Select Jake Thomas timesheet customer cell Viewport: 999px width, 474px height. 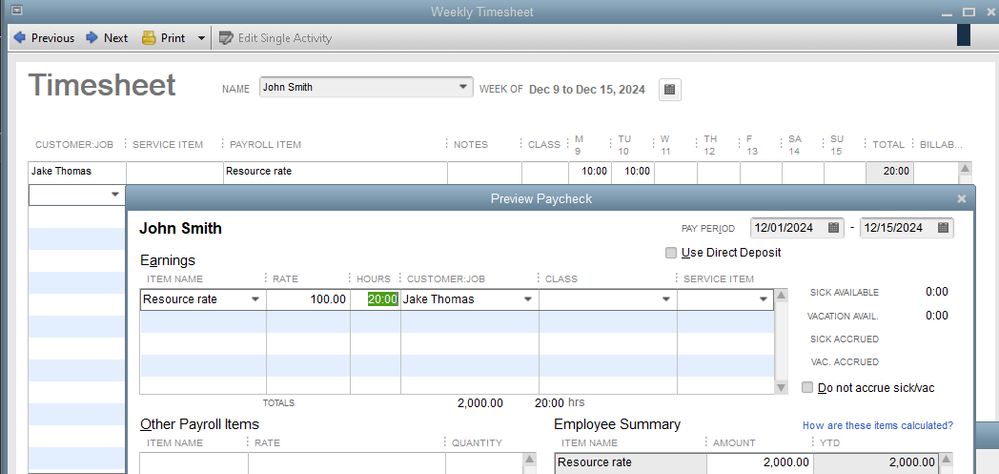77,171
